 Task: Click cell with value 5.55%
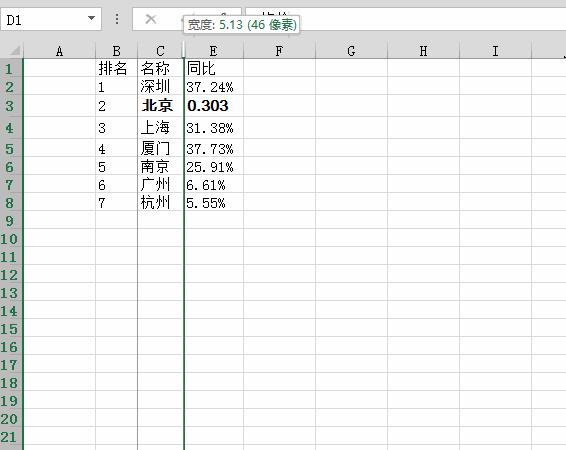[214, 202]
